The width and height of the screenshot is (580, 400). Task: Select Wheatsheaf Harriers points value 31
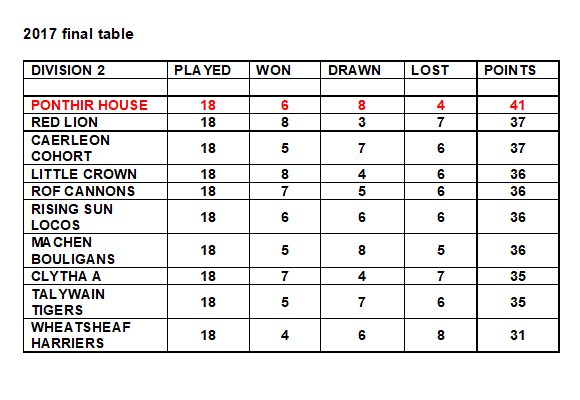(x=517, y=335)
